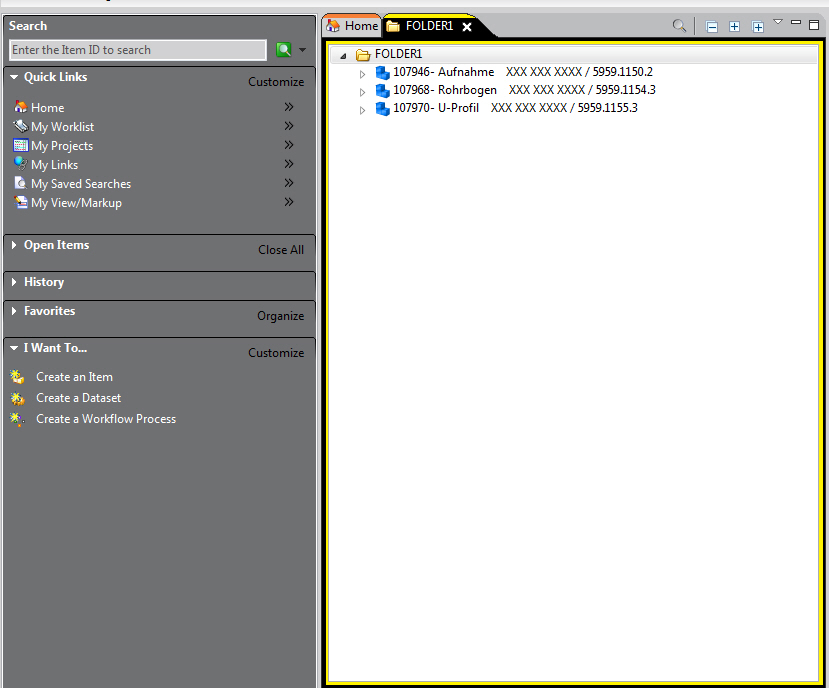Expand the Open Items section
This screenshot has width=829, height=688.
[14, 245]
